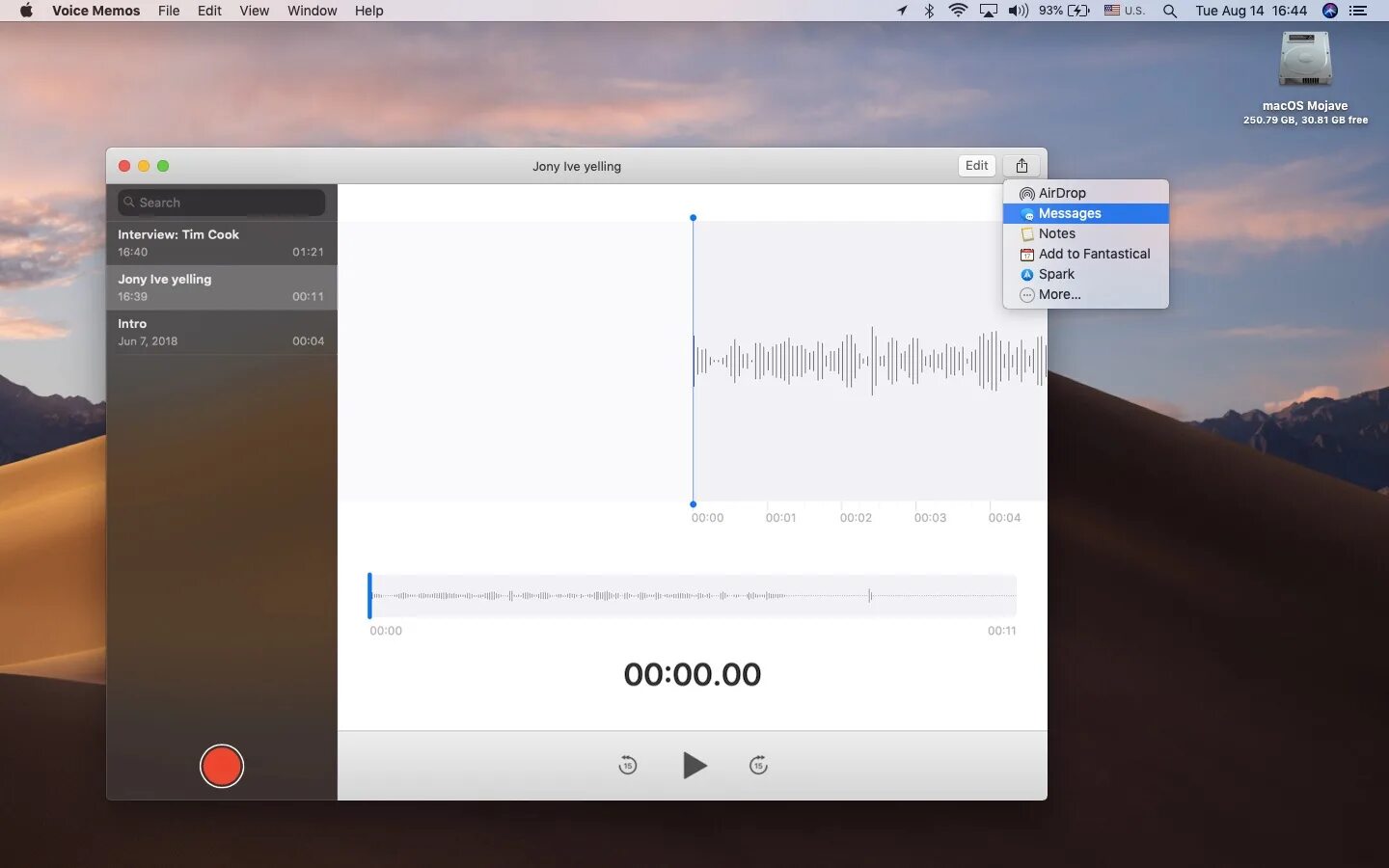Click the 00:00.00 time display
The height and width of the screenshot is (868, 1389).
tap(693, 674)
